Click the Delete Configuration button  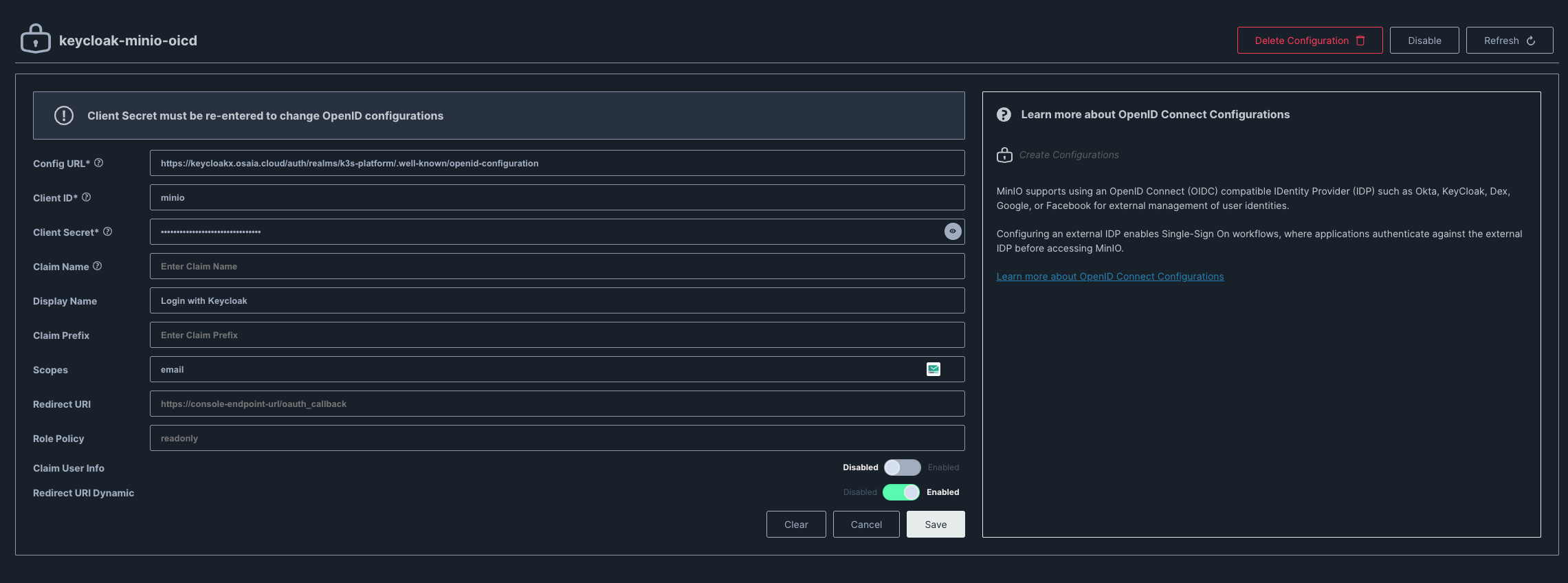click(1310, 41)
